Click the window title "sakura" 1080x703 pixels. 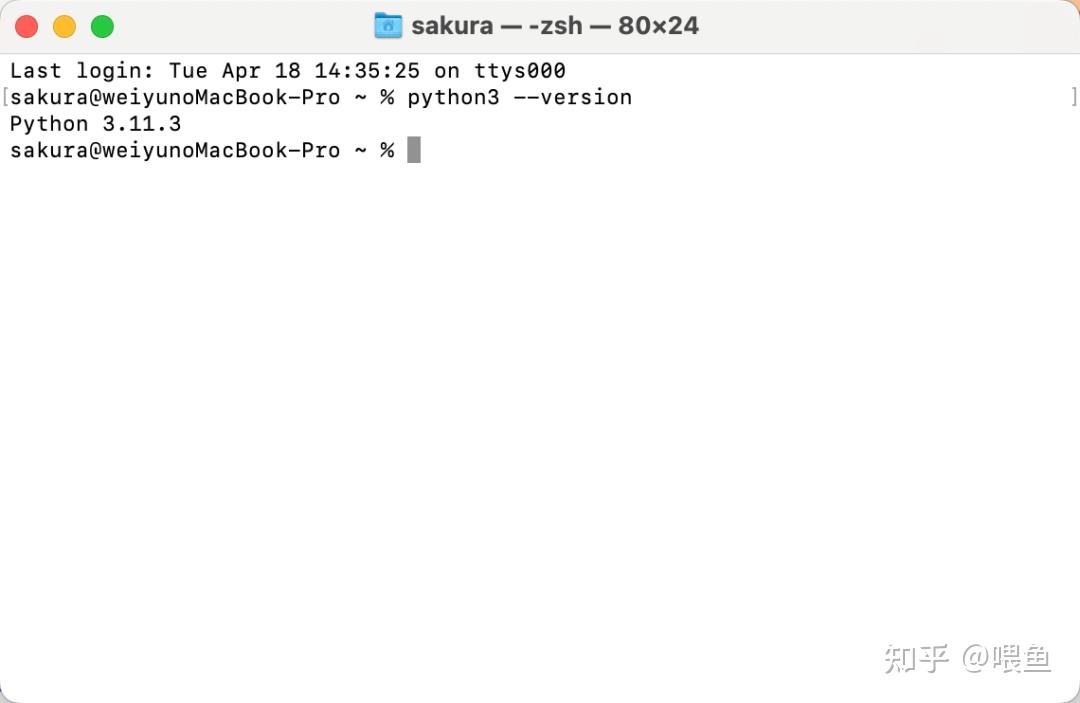452,26
